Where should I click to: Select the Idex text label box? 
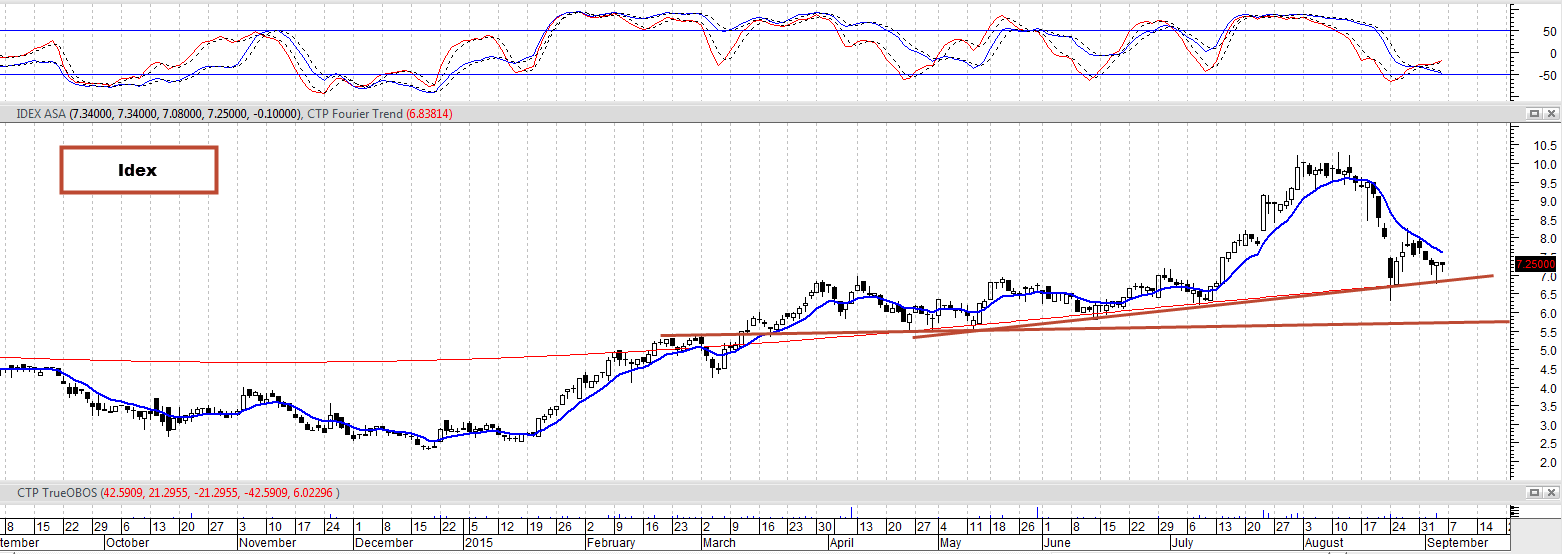pyautogui.click(x=138, y=170)
